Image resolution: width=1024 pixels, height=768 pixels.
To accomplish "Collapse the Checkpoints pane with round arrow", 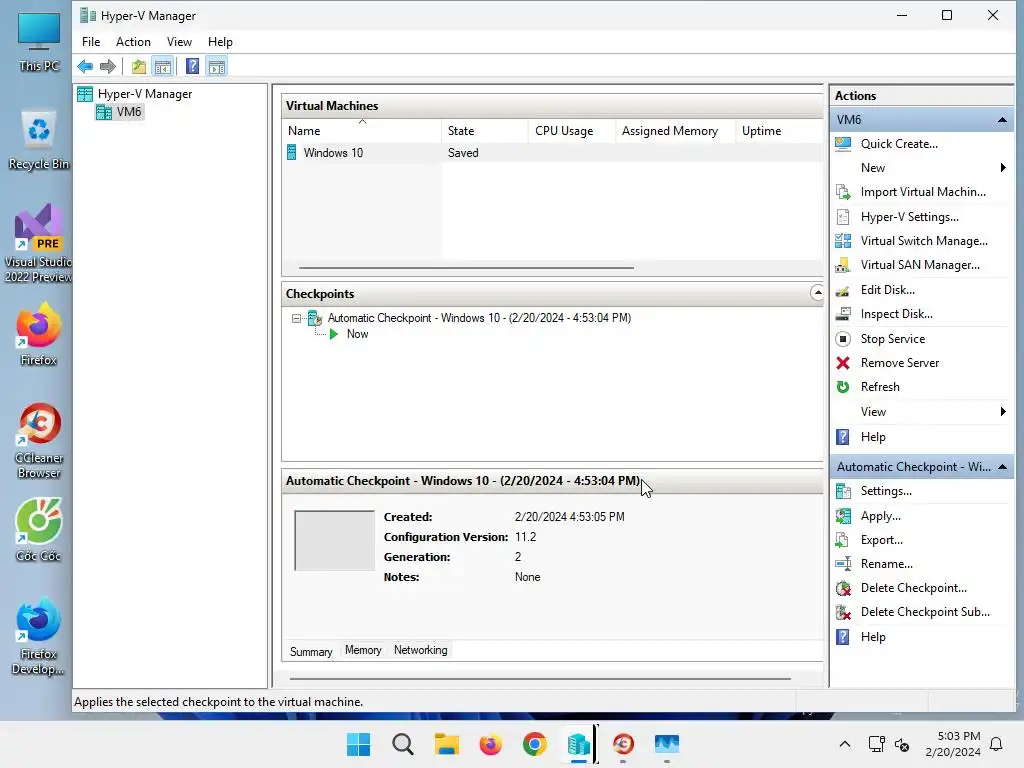I will pyautogui.click(x=816, y=293).
